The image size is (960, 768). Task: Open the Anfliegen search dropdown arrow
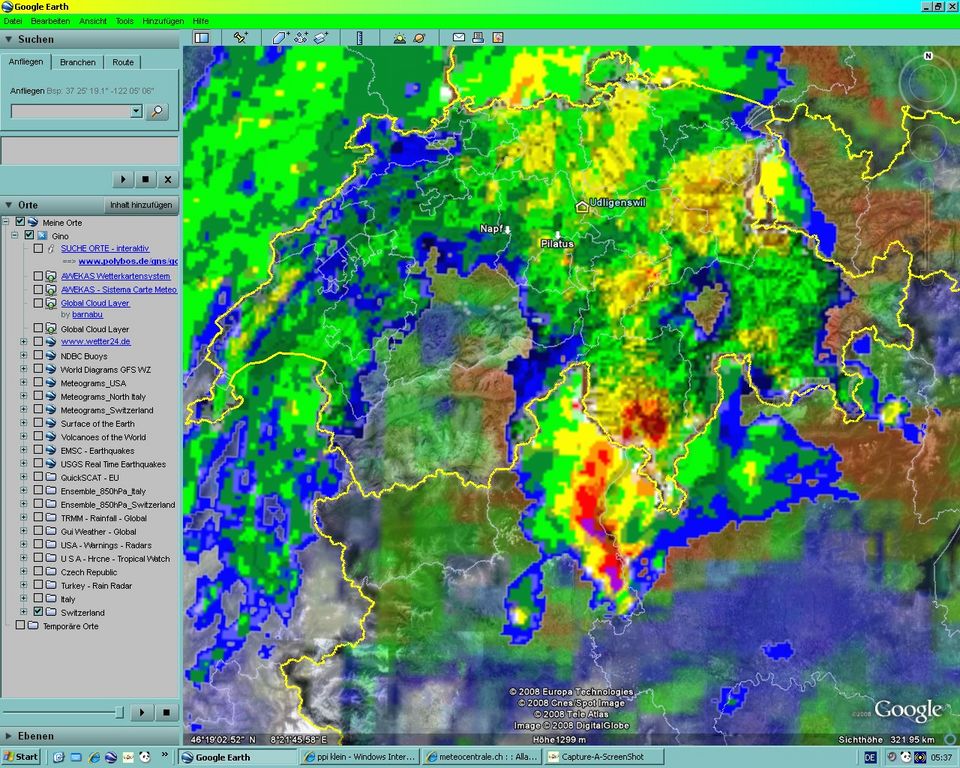click(136, 111)
